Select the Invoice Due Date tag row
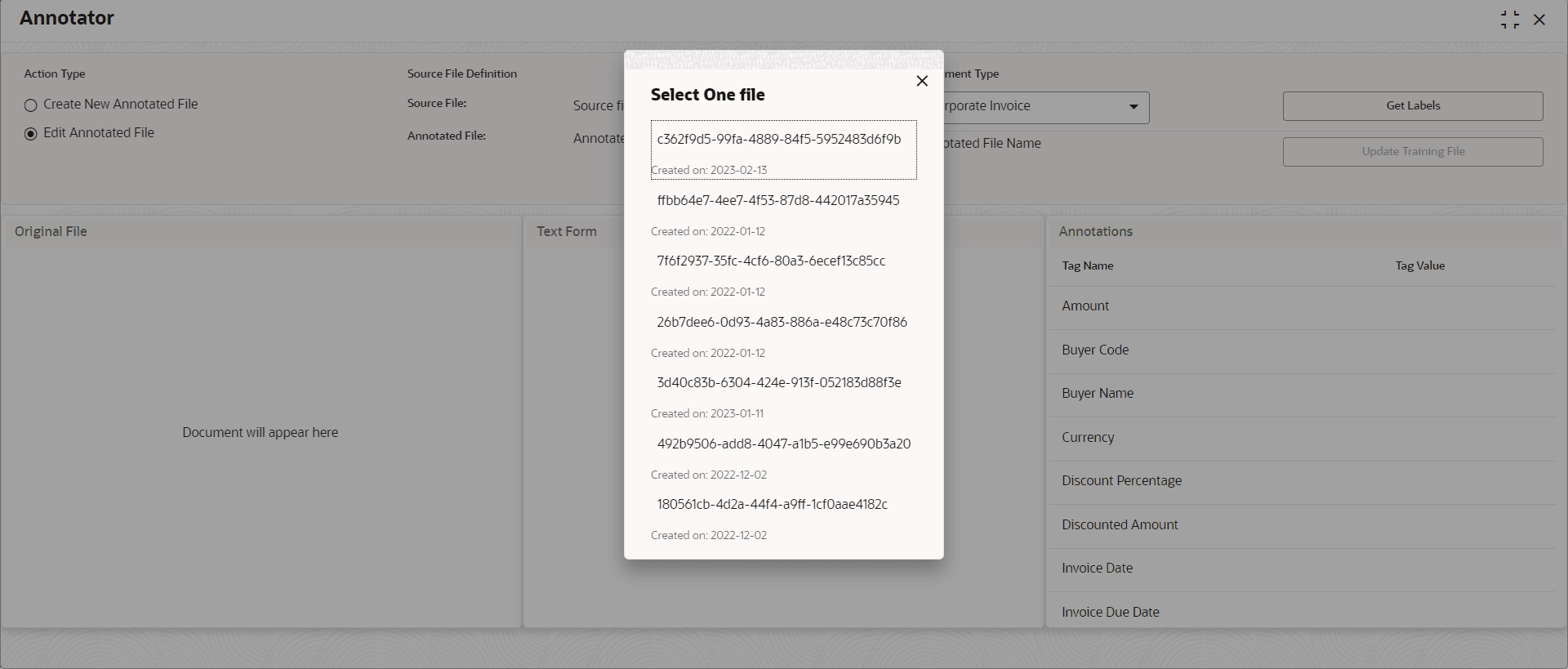 (x=1301, y=610)
